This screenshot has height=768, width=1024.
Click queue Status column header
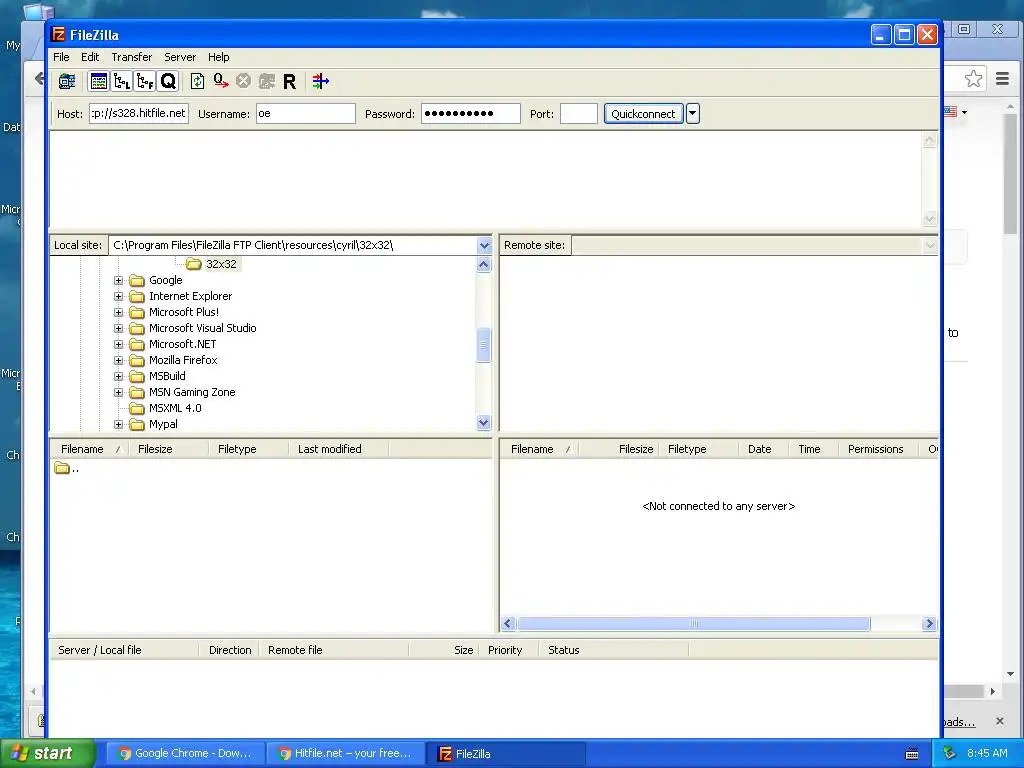[x=614, y=650]
